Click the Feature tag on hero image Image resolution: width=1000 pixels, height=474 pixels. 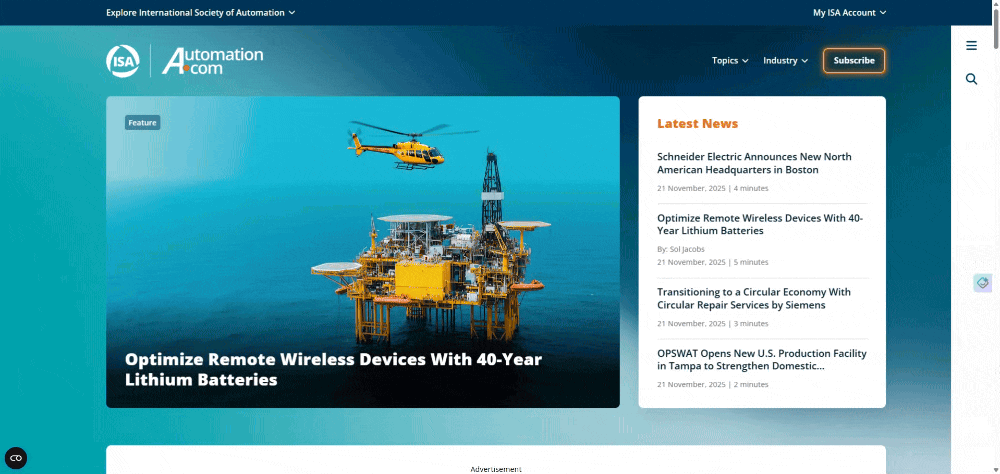(142, 123)
